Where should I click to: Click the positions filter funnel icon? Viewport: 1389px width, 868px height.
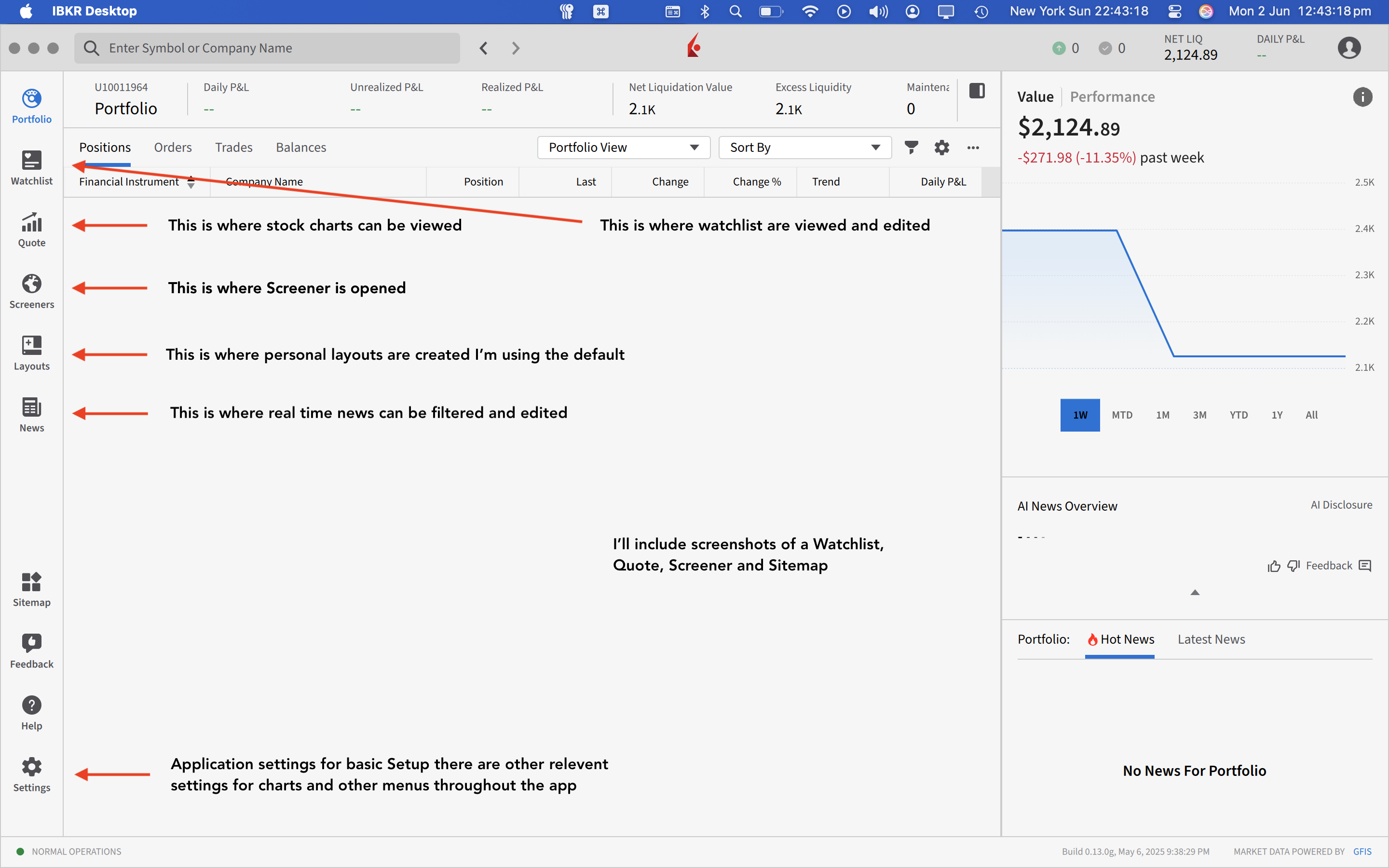[x=912, y=148]
